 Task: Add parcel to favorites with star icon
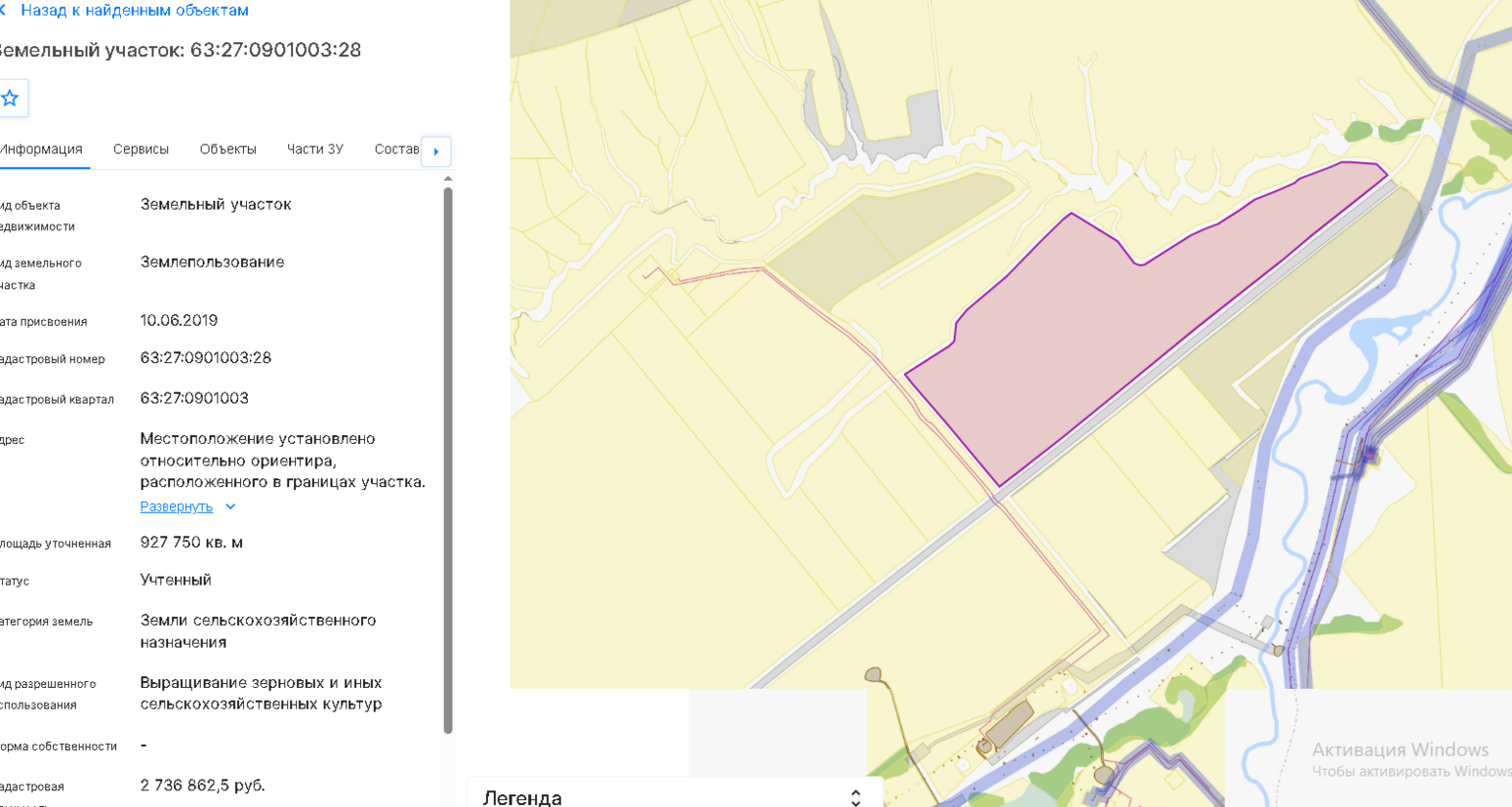[x=10, y=98]
